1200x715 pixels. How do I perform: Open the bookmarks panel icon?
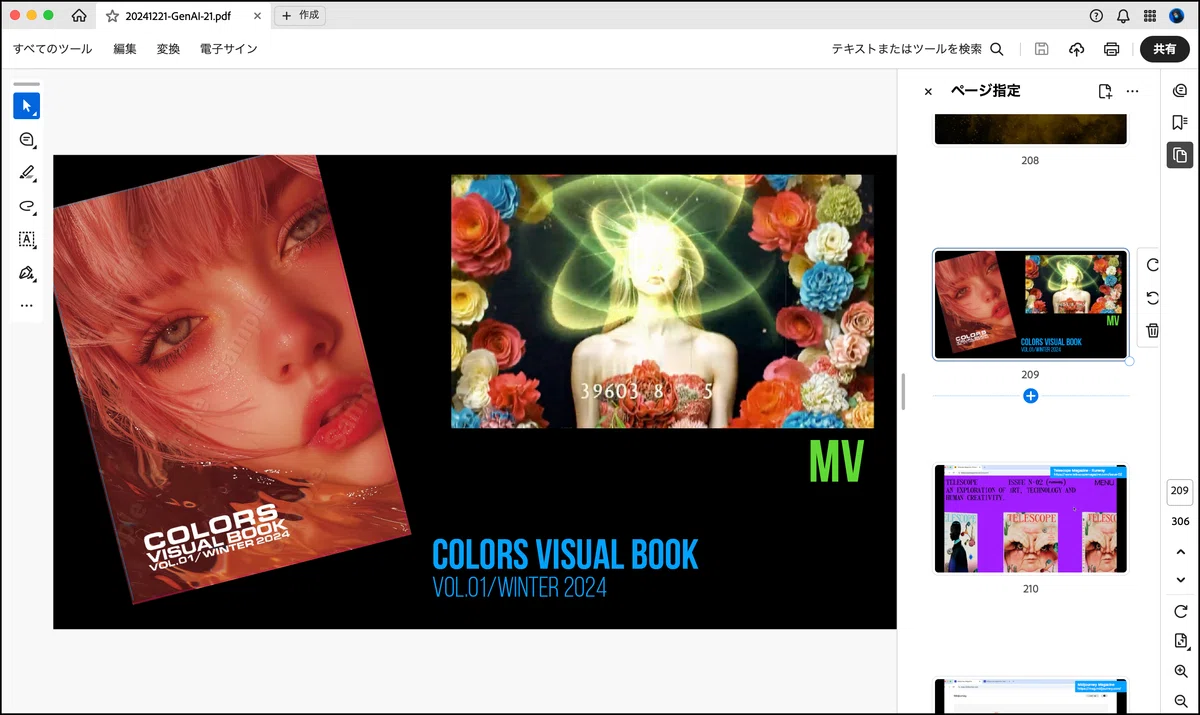point(1180,122)
